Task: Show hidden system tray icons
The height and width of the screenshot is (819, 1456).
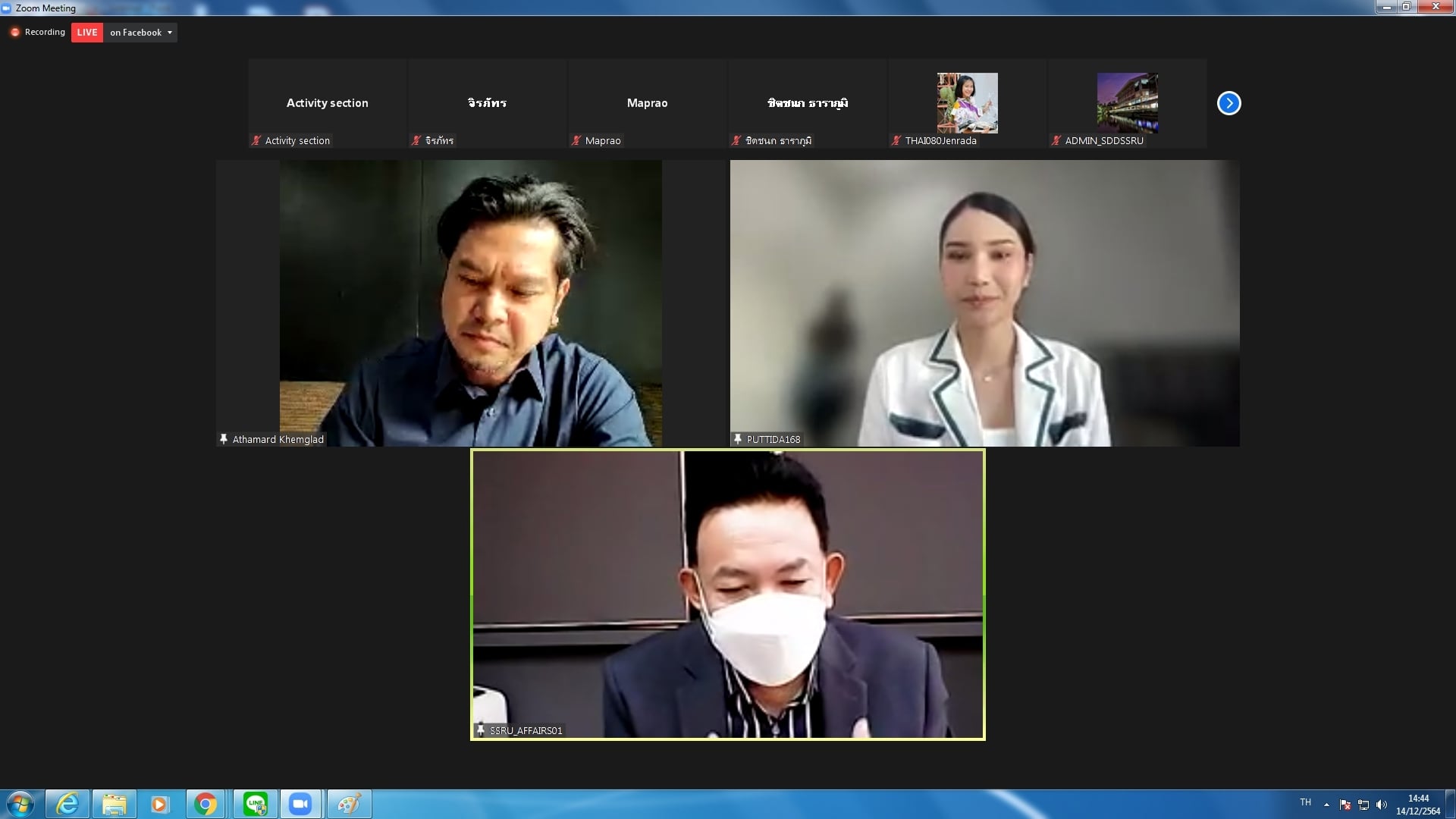Action: pos(1326,805)
